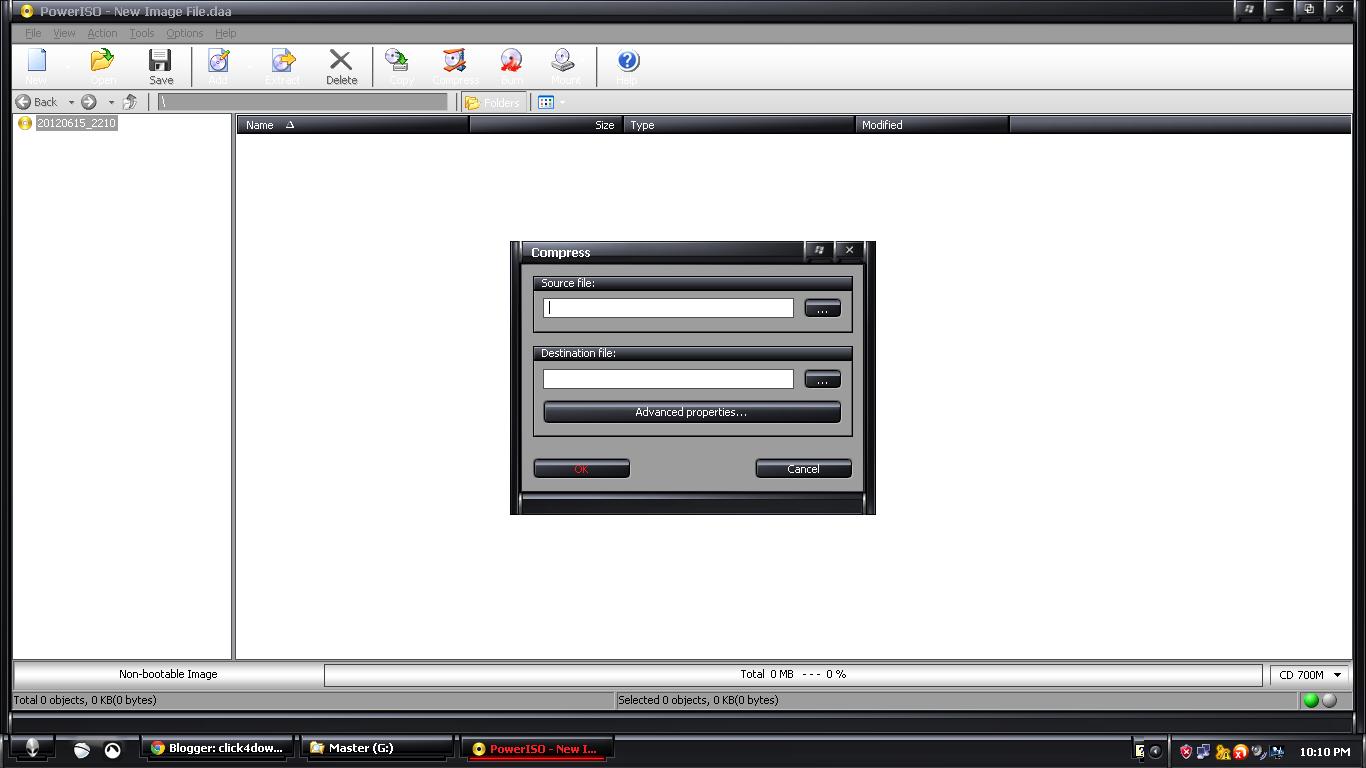Click the Up one level icon

coord(130,102)
